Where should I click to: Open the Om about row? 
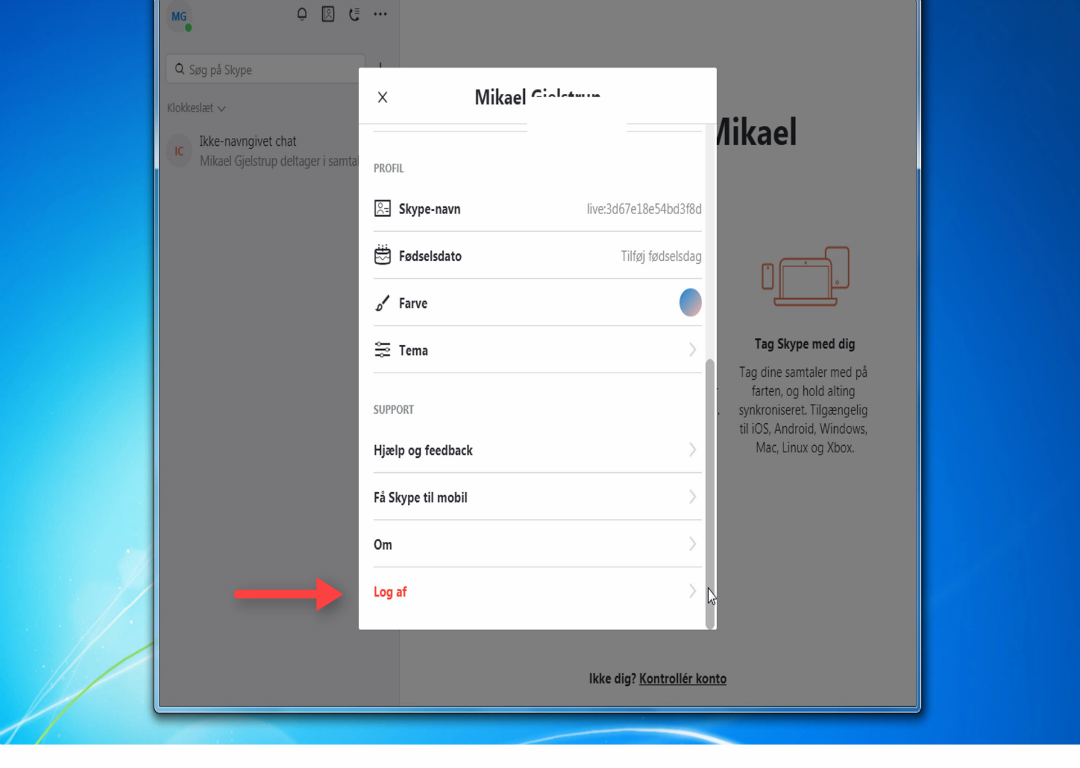click(x=537, y=545)
